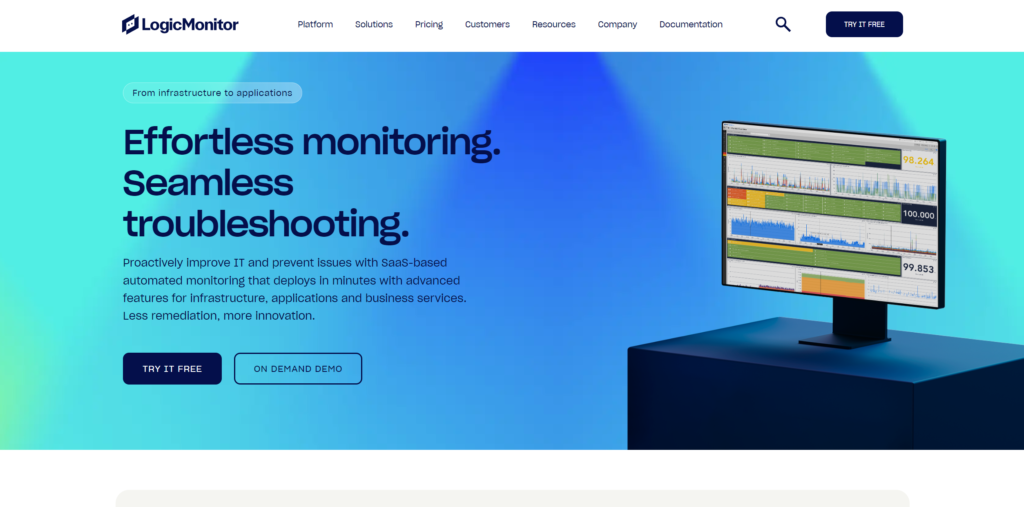Open the Company menu item
The width and height of the screenshot is (1024, 507).
point(617,24)
